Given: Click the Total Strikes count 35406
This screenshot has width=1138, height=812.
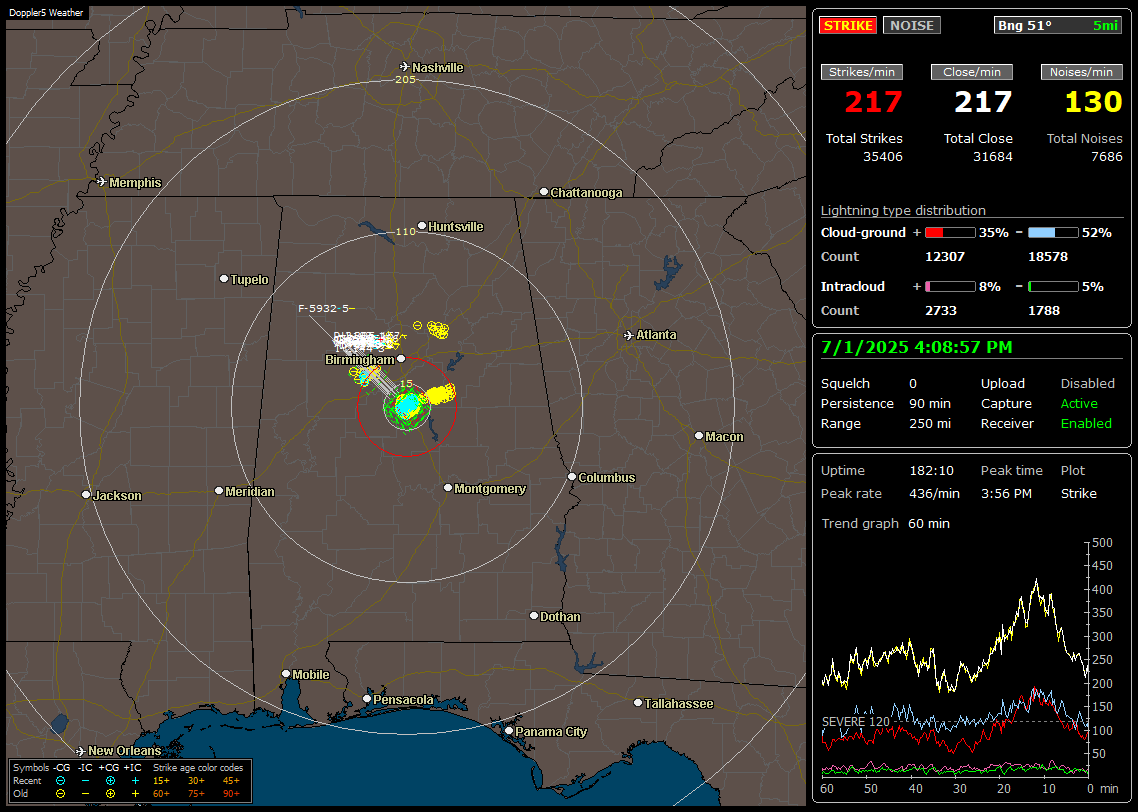Looking at the screenshot, I should (883, 157).
